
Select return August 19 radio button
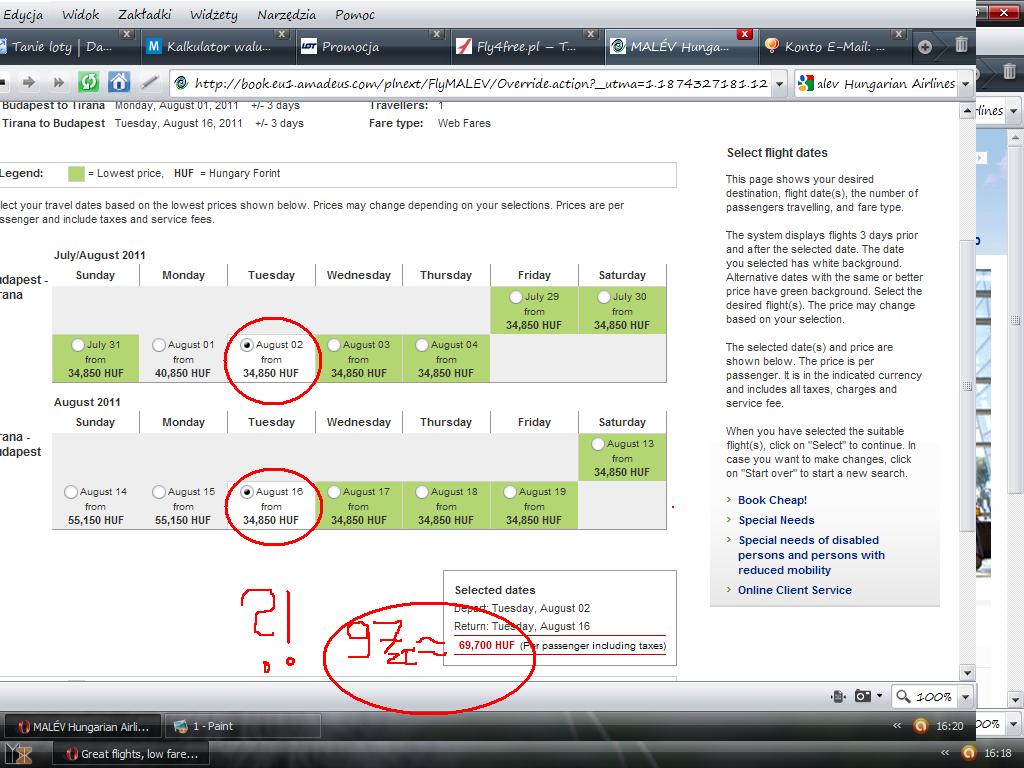510,492
